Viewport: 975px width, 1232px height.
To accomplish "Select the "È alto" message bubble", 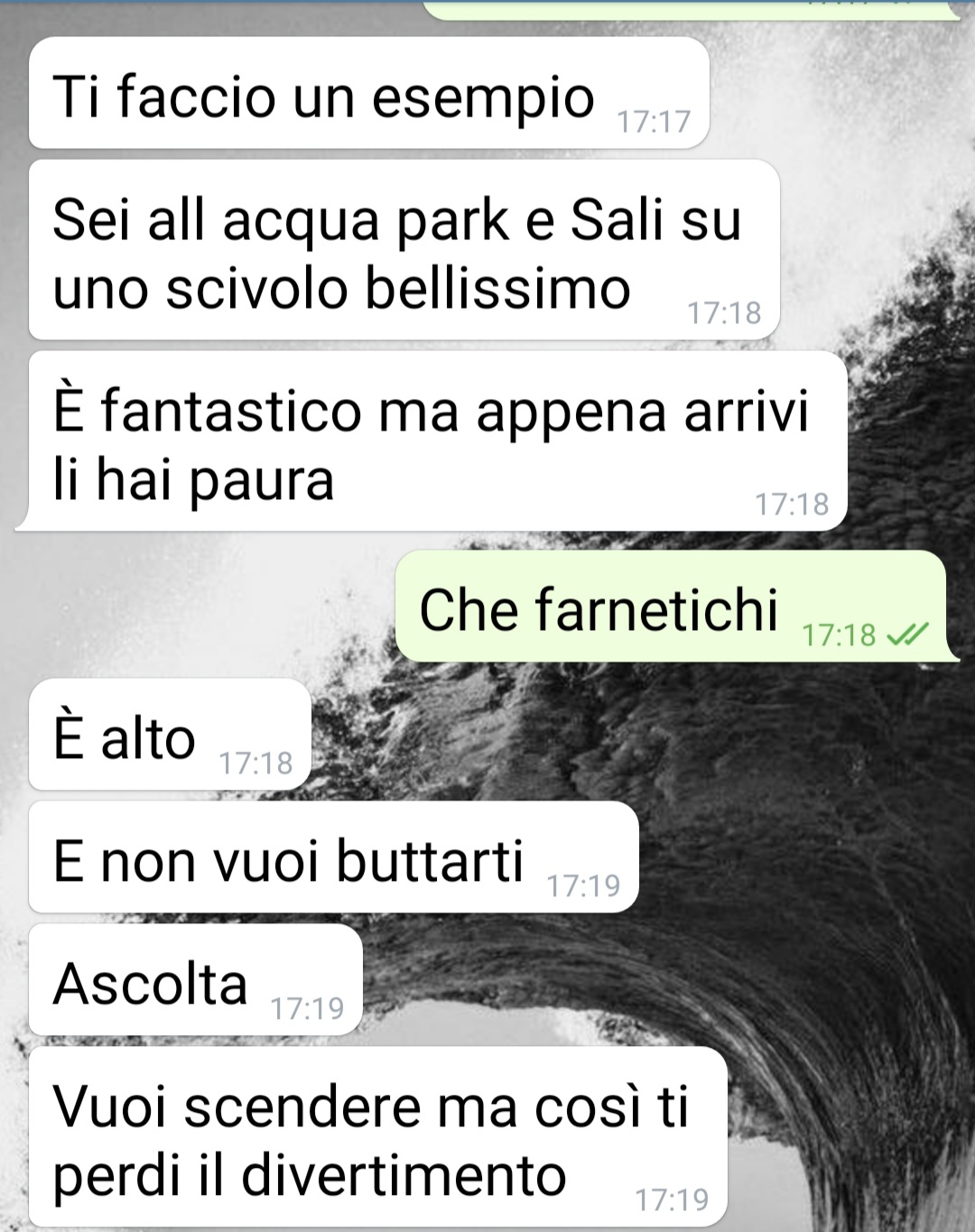I will (x=170, y=735).
